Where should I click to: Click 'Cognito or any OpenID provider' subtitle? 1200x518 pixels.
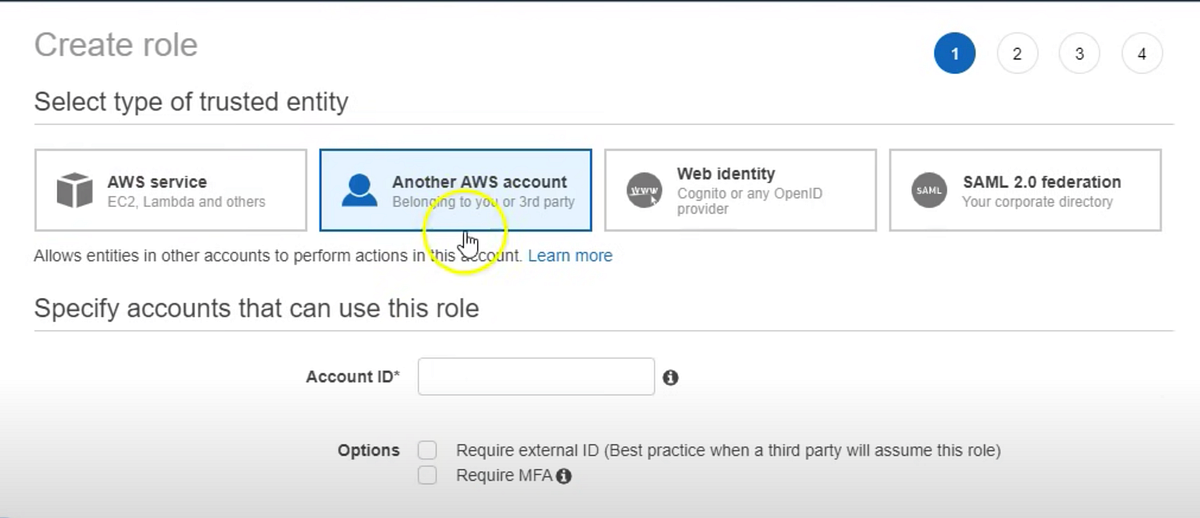coord(750,201)
